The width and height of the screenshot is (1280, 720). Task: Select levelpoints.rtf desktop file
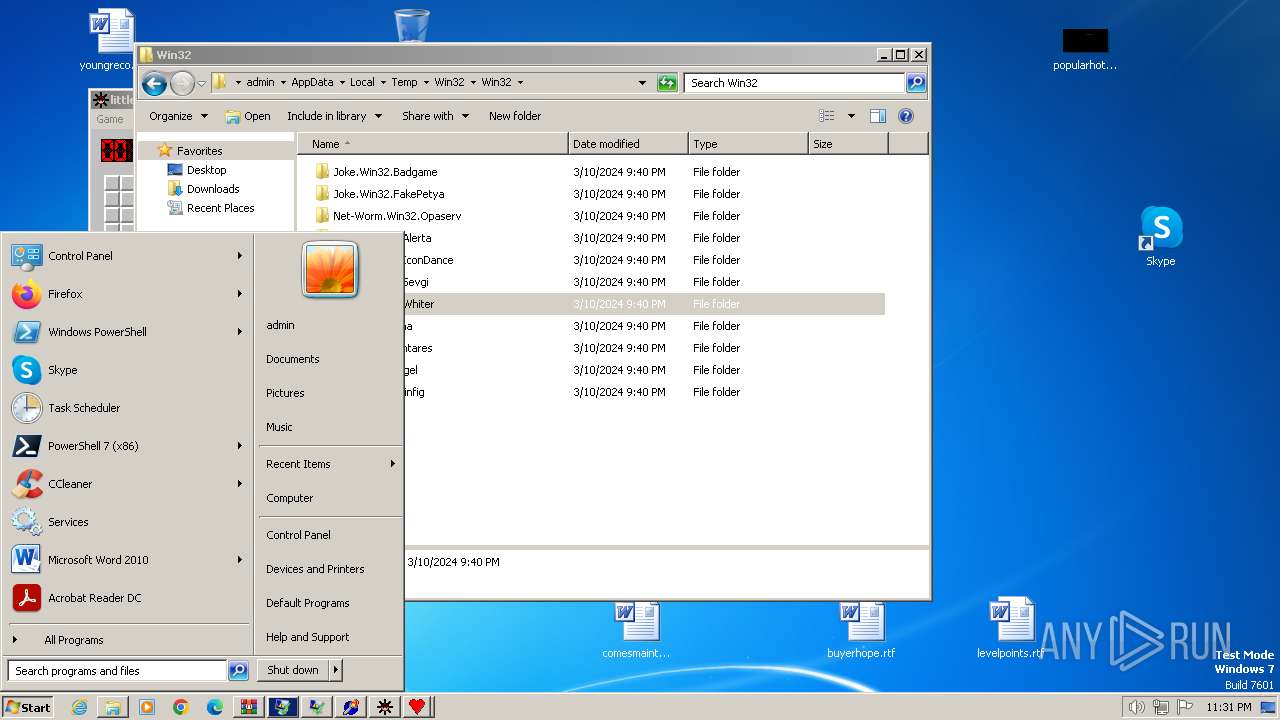point(1010,630)
